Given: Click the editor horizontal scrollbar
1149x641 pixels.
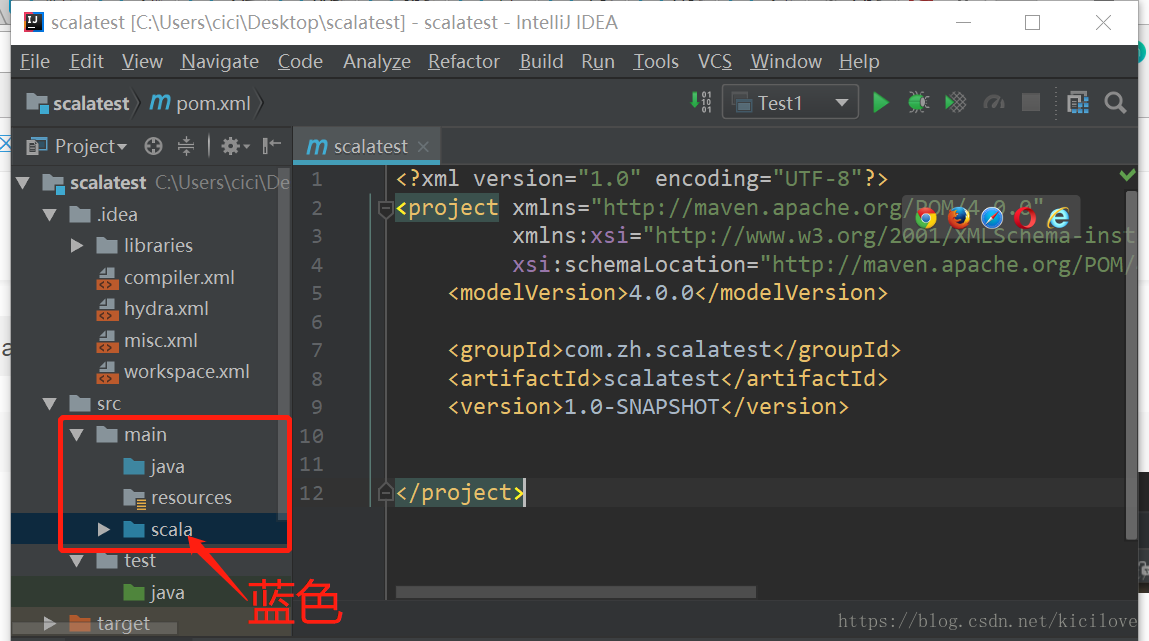Looking at the screenshot, I should 576,591.
